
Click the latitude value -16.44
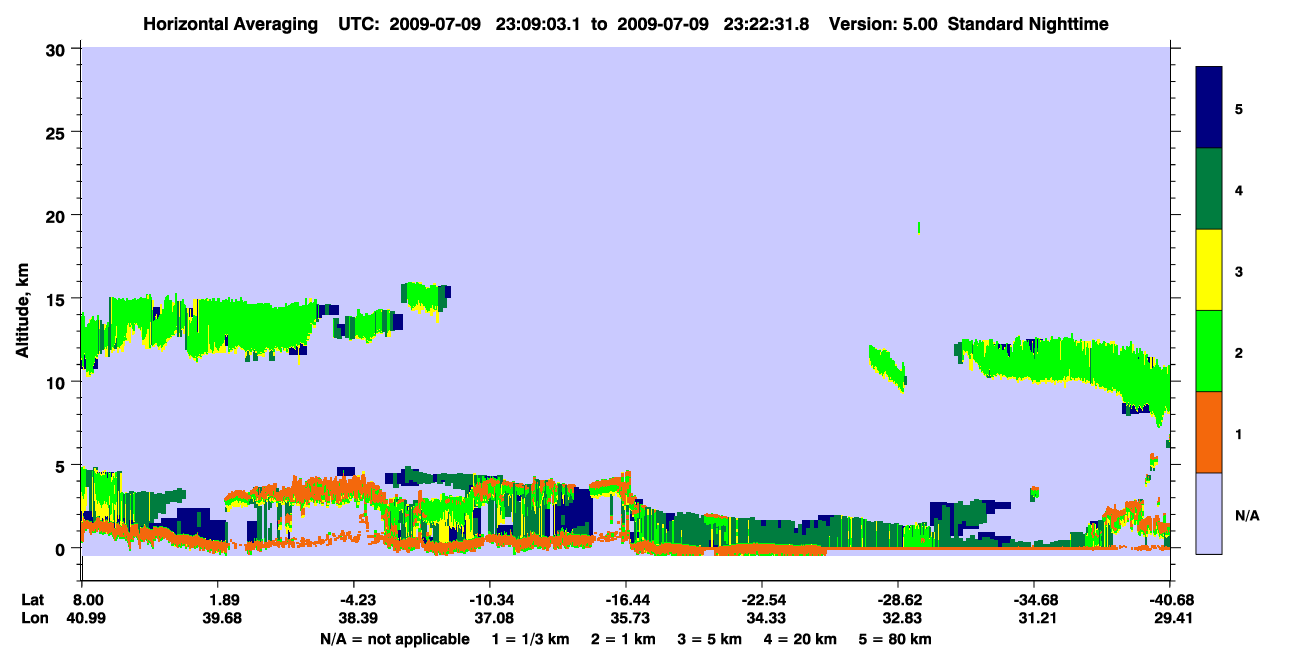[626, 600]
